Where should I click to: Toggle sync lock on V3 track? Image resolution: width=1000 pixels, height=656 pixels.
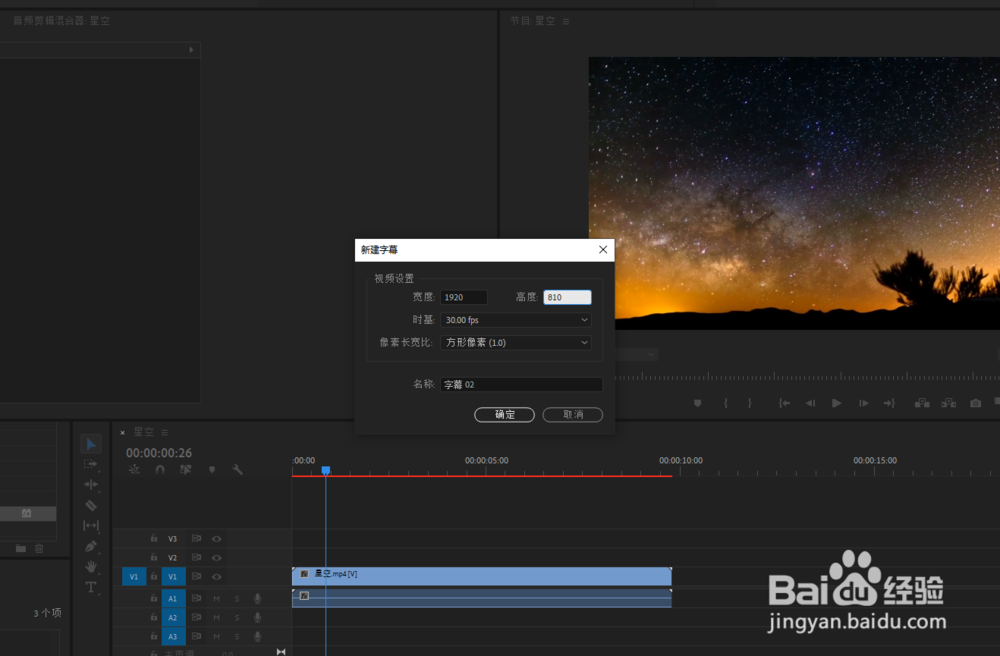[196, 539]
